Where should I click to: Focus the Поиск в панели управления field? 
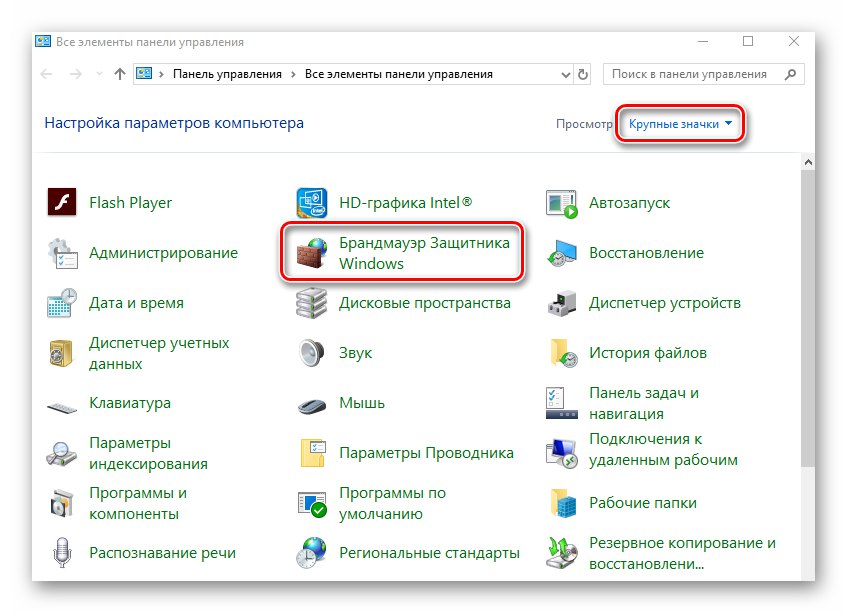tap(703, 75)
